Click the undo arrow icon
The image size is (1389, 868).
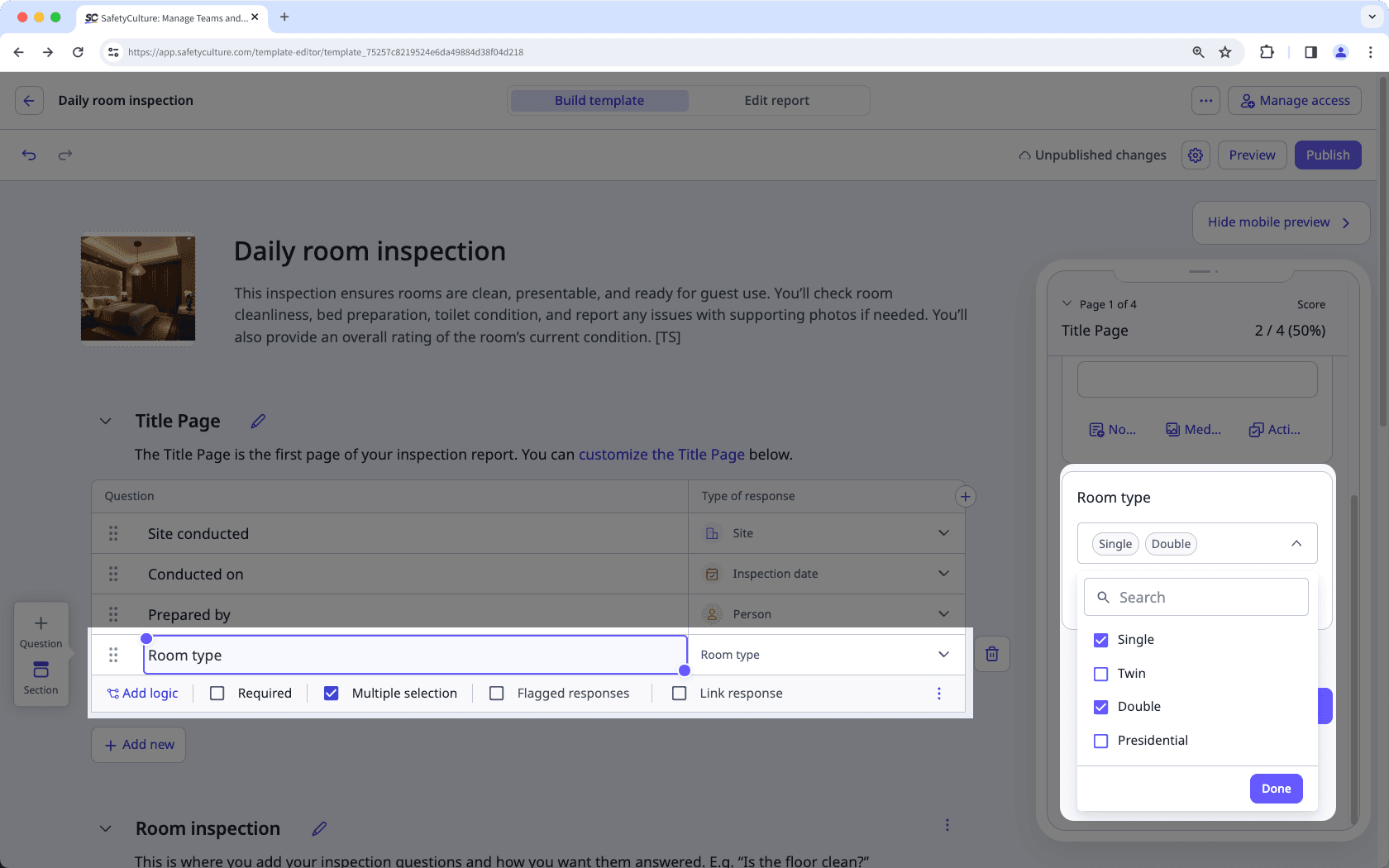click(29, 155)
